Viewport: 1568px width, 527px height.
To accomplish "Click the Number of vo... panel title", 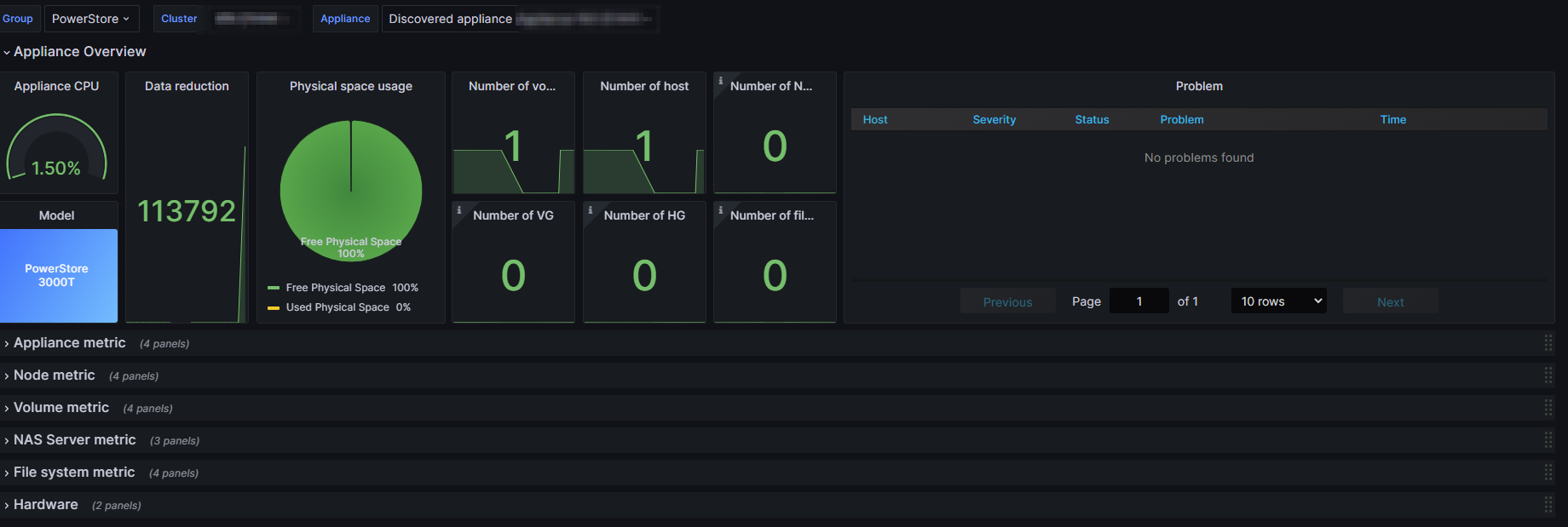I will [512, 86].
